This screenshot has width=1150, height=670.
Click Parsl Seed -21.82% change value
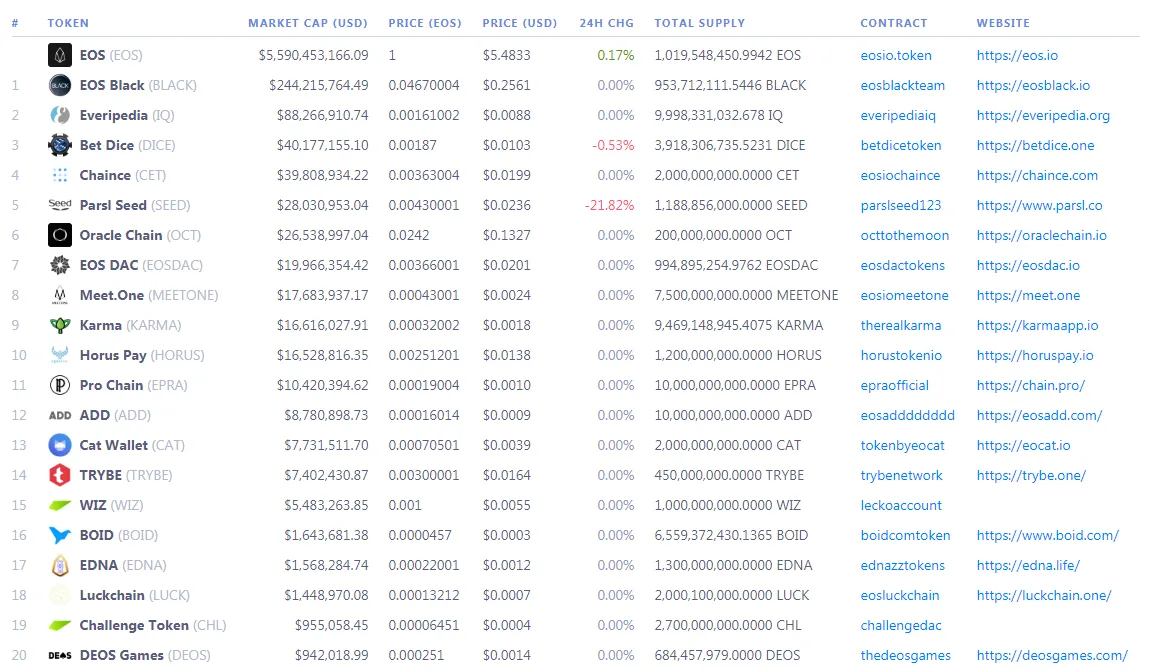(x=609, y=205)
